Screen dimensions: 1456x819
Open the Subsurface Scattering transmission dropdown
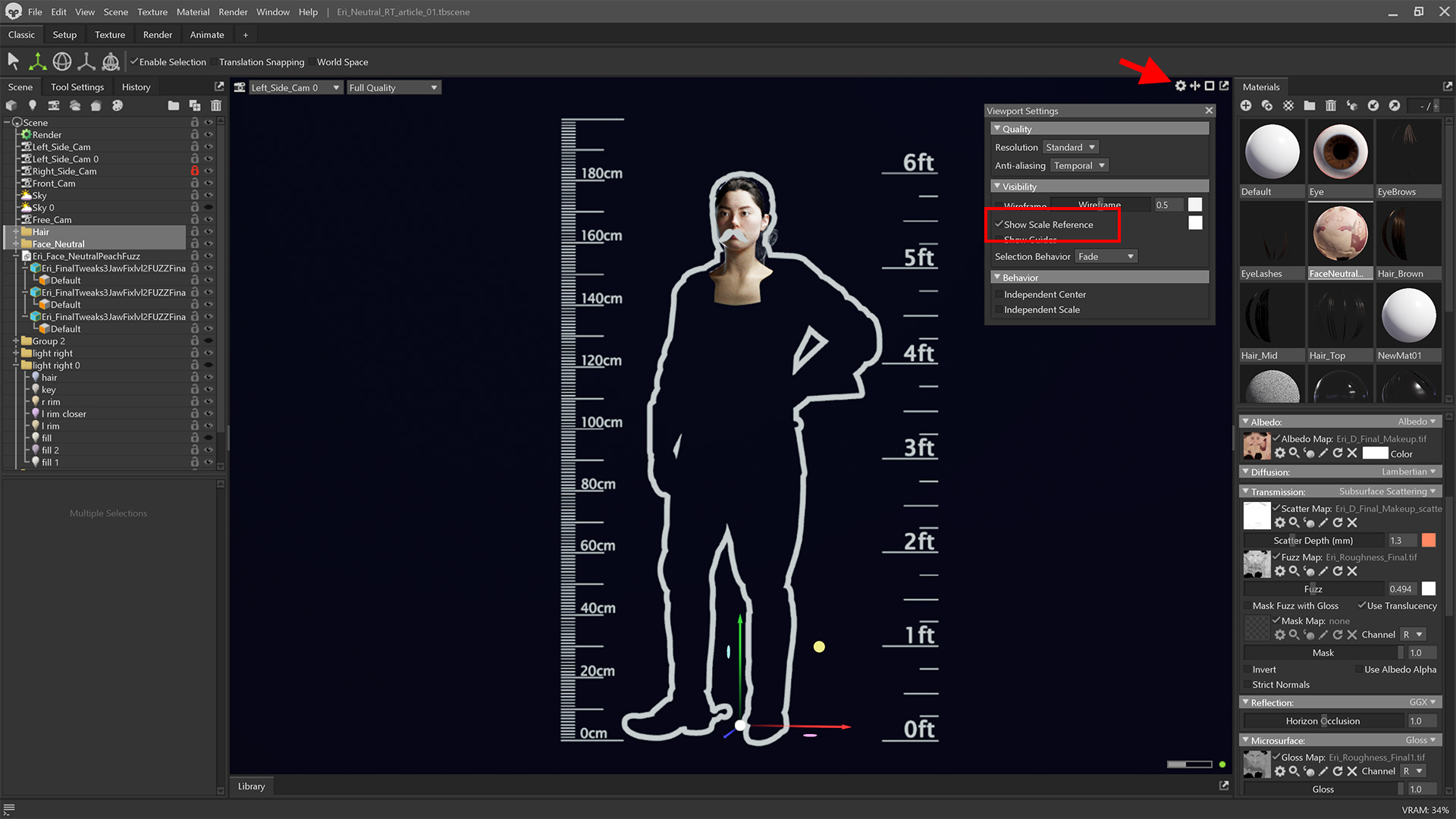coord(1387,491)
